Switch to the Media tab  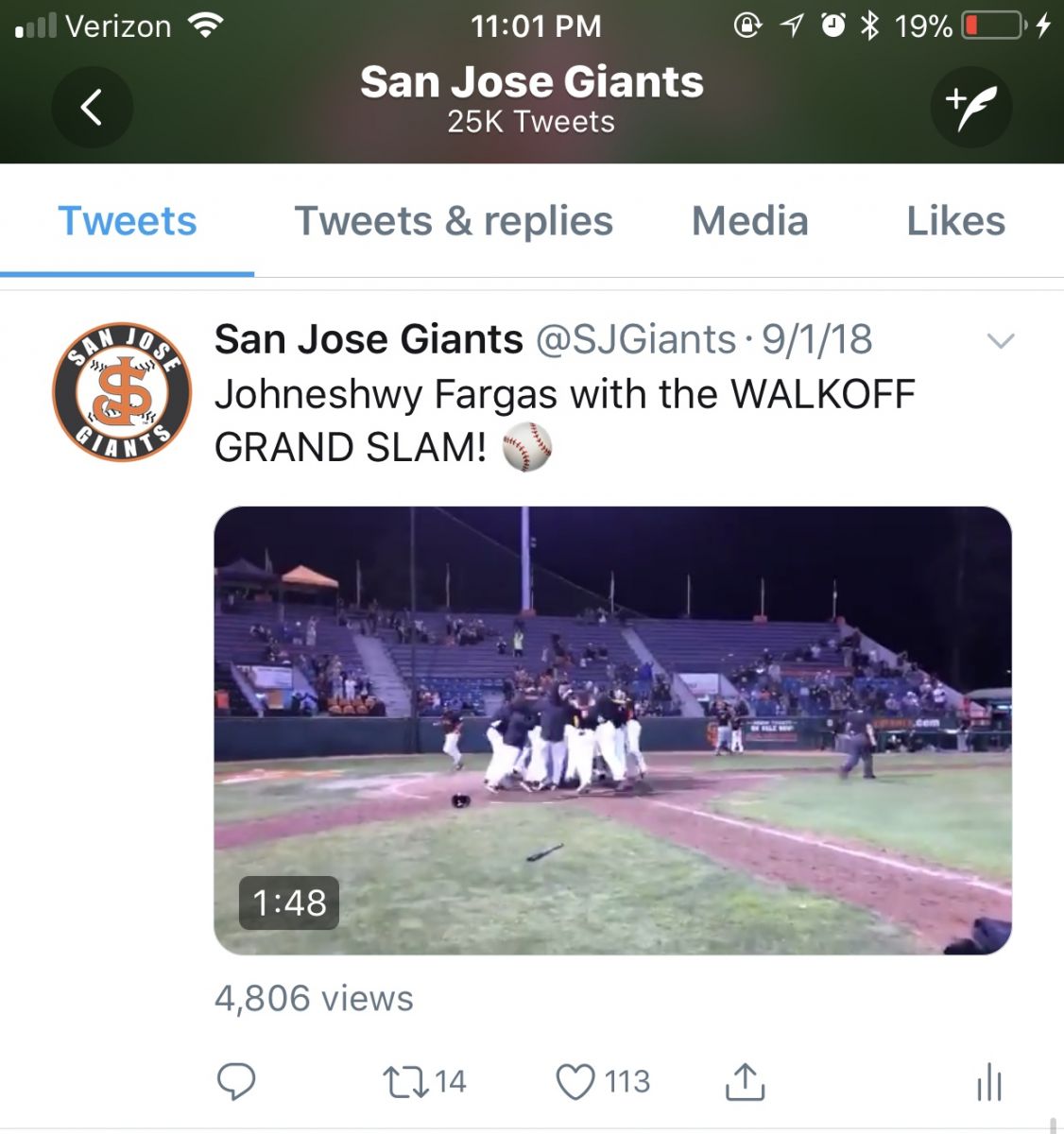pyautogui.click(x=750, y=221)
